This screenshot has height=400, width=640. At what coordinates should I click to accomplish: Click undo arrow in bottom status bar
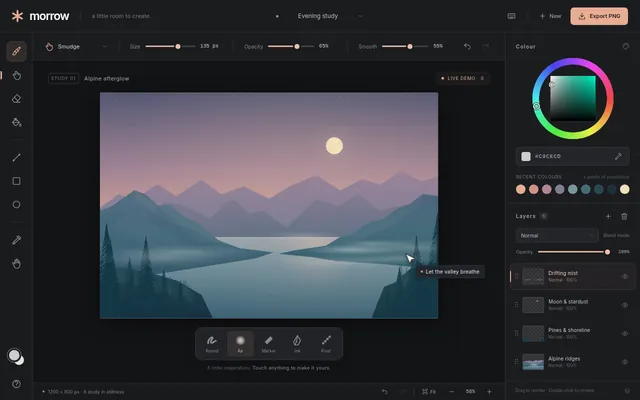click(x=384, y=391)
